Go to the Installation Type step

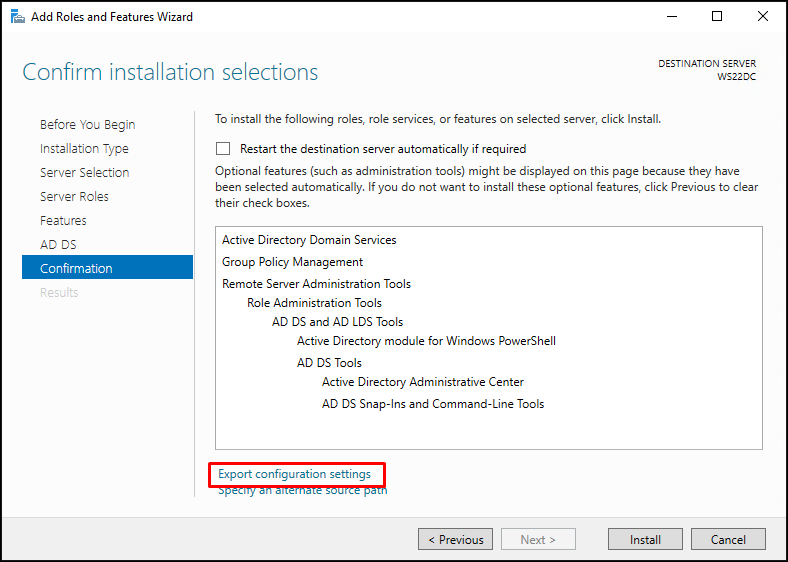(84, 149)
